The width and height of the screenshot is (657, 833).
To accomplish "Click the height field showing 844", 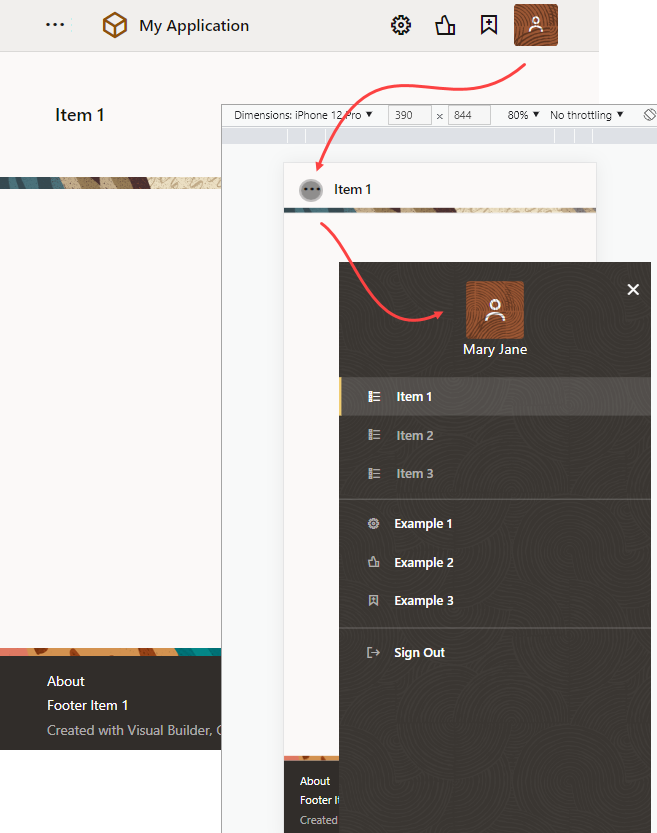I will click(469, 115).
